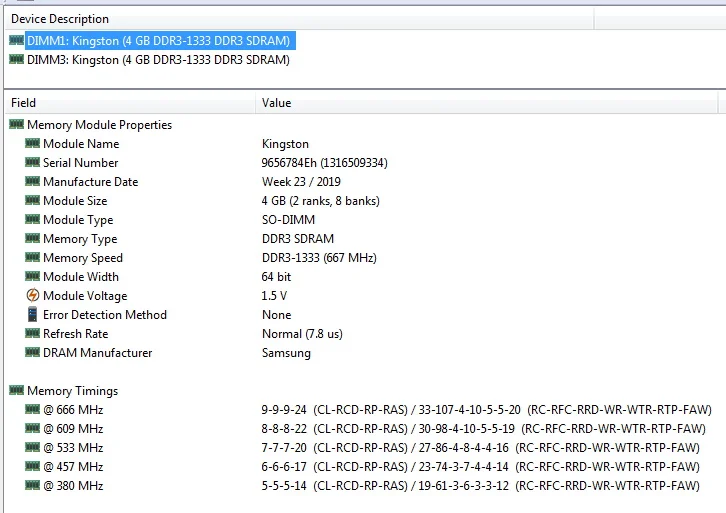The height and width of the screenshot is (513, 726).
Task: Select the Serial Number field label
Action: click(81, 163)
